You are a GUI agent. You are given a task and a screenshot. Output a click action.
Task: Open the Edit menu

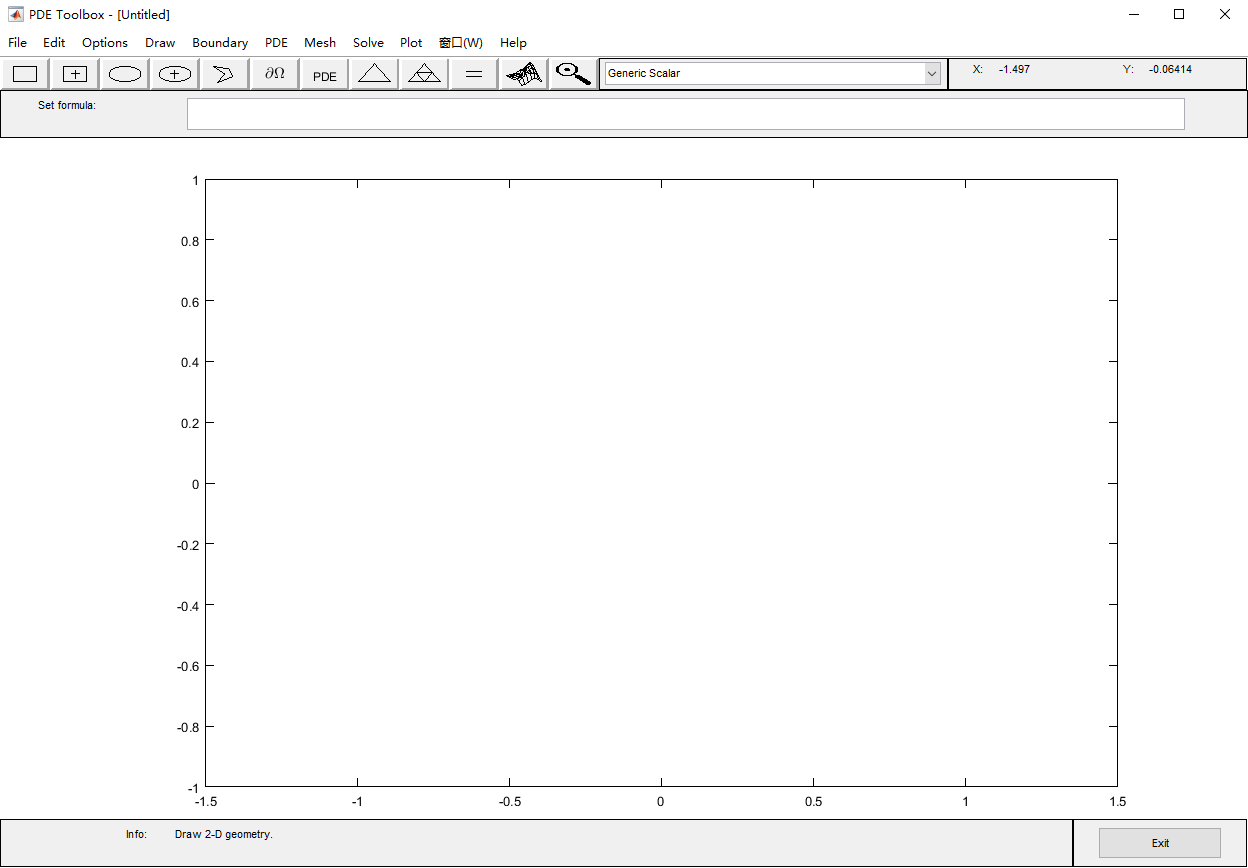(54, 43)
